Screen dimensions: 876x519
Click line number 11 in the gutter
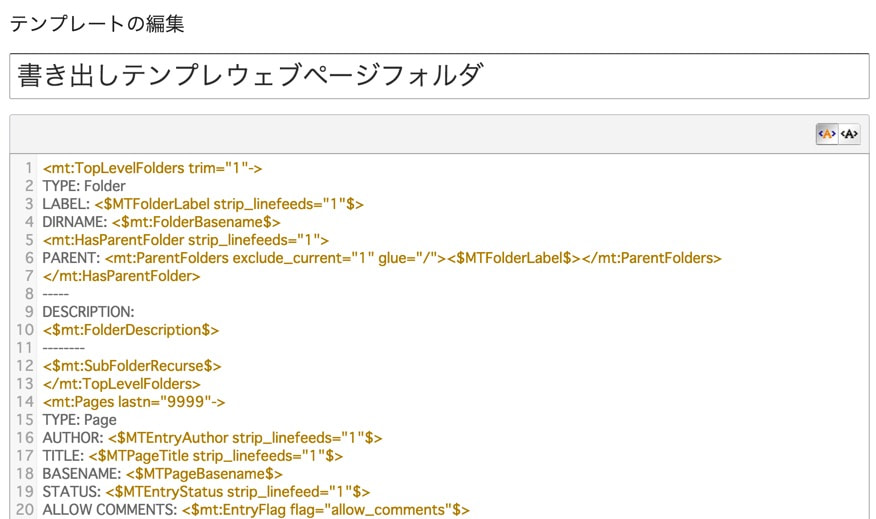(x=25, y=348)
